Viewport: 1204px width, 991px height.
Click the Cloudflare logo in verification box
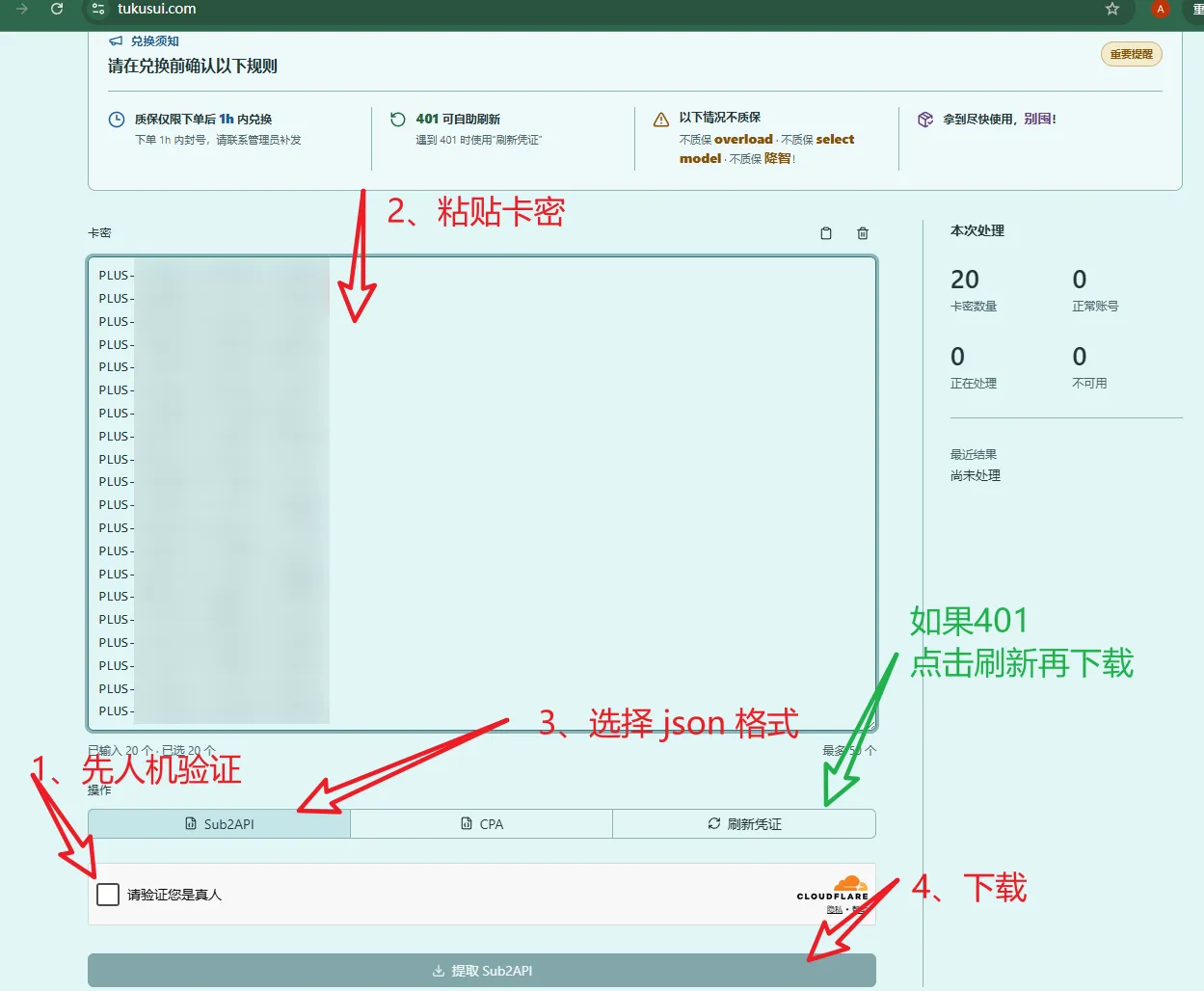point(834,888)
